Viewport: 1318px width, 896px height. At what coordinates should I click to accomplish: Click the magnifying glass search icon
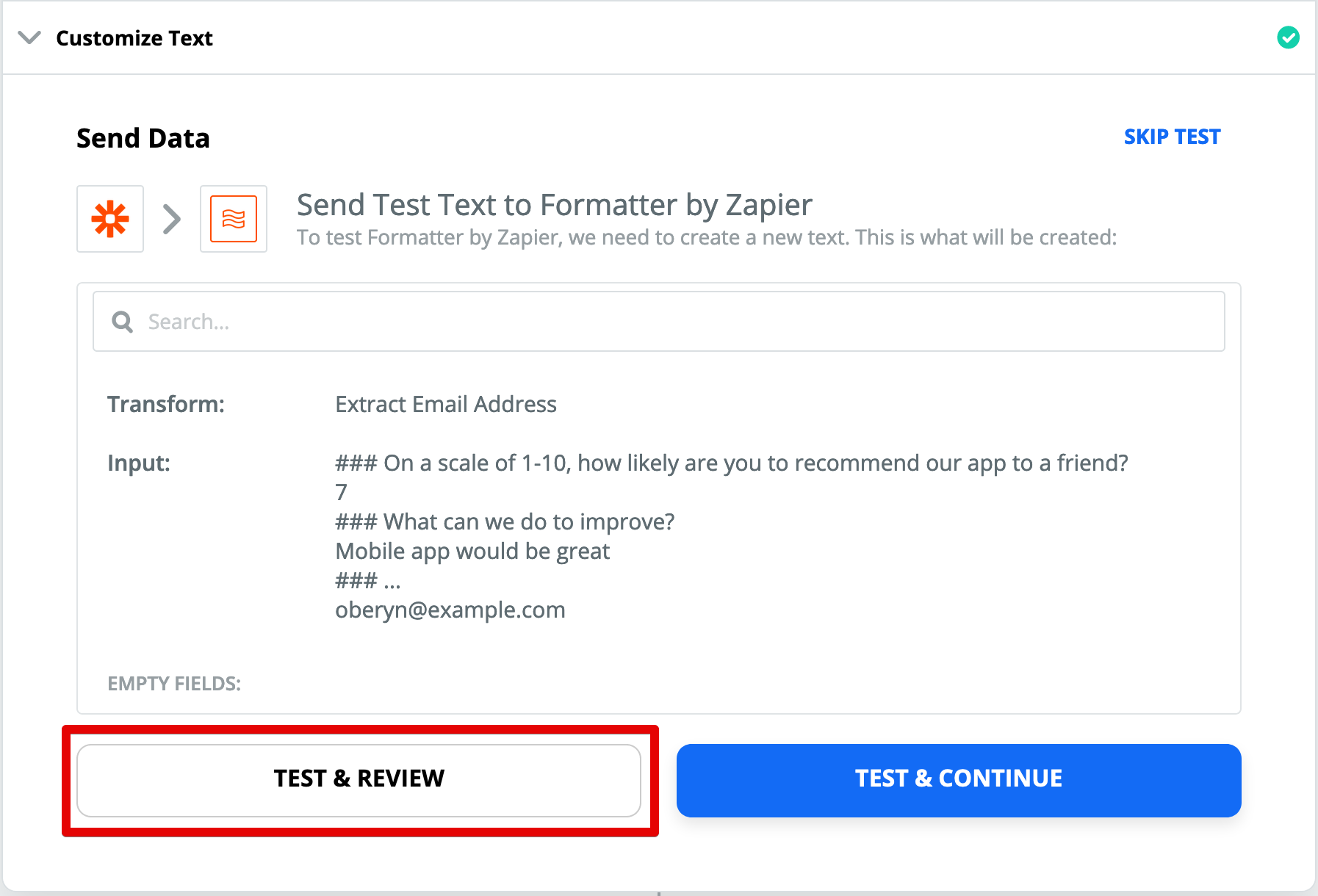click(x=122, y=322)
